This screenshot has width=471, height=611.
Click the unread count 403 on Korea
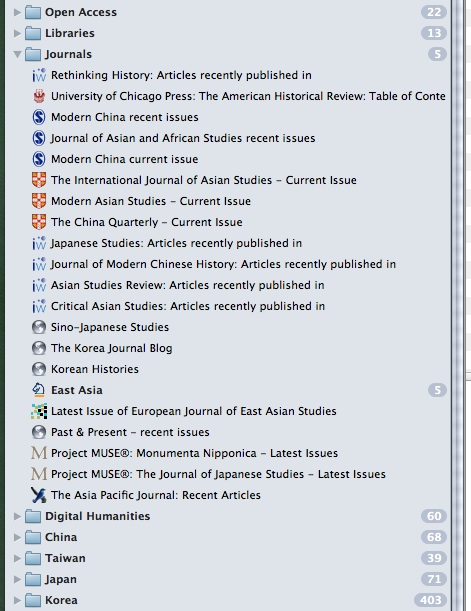pyautogui.click(x=430, y=600)
